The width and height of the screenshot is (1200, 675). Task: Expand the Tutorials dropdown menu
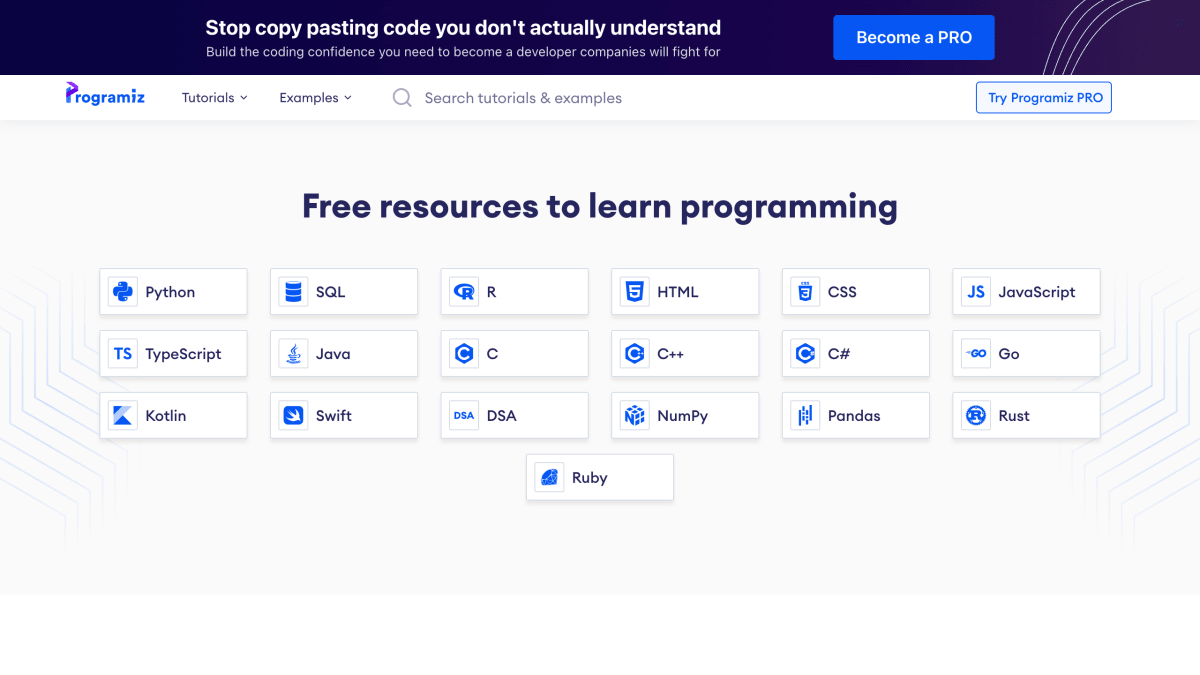[214, 98]
